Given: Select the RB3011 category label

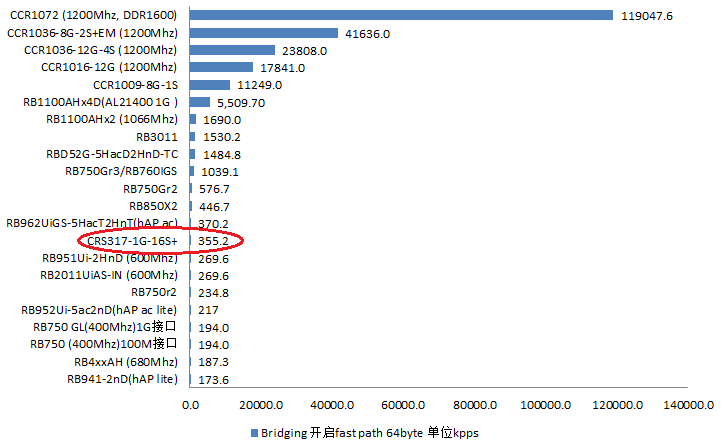Looking at the screenshot, I should 156,136.
